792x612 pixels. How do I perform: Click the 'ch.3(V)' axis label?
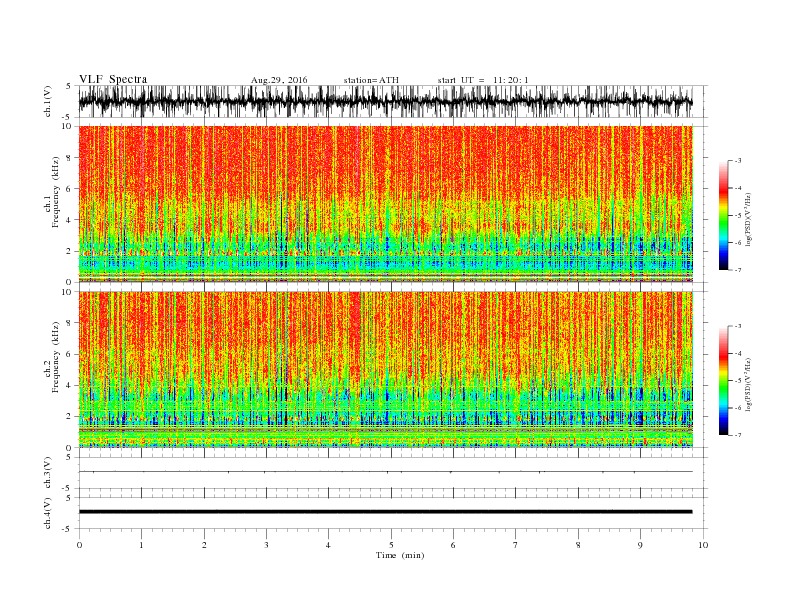(48, 473)
